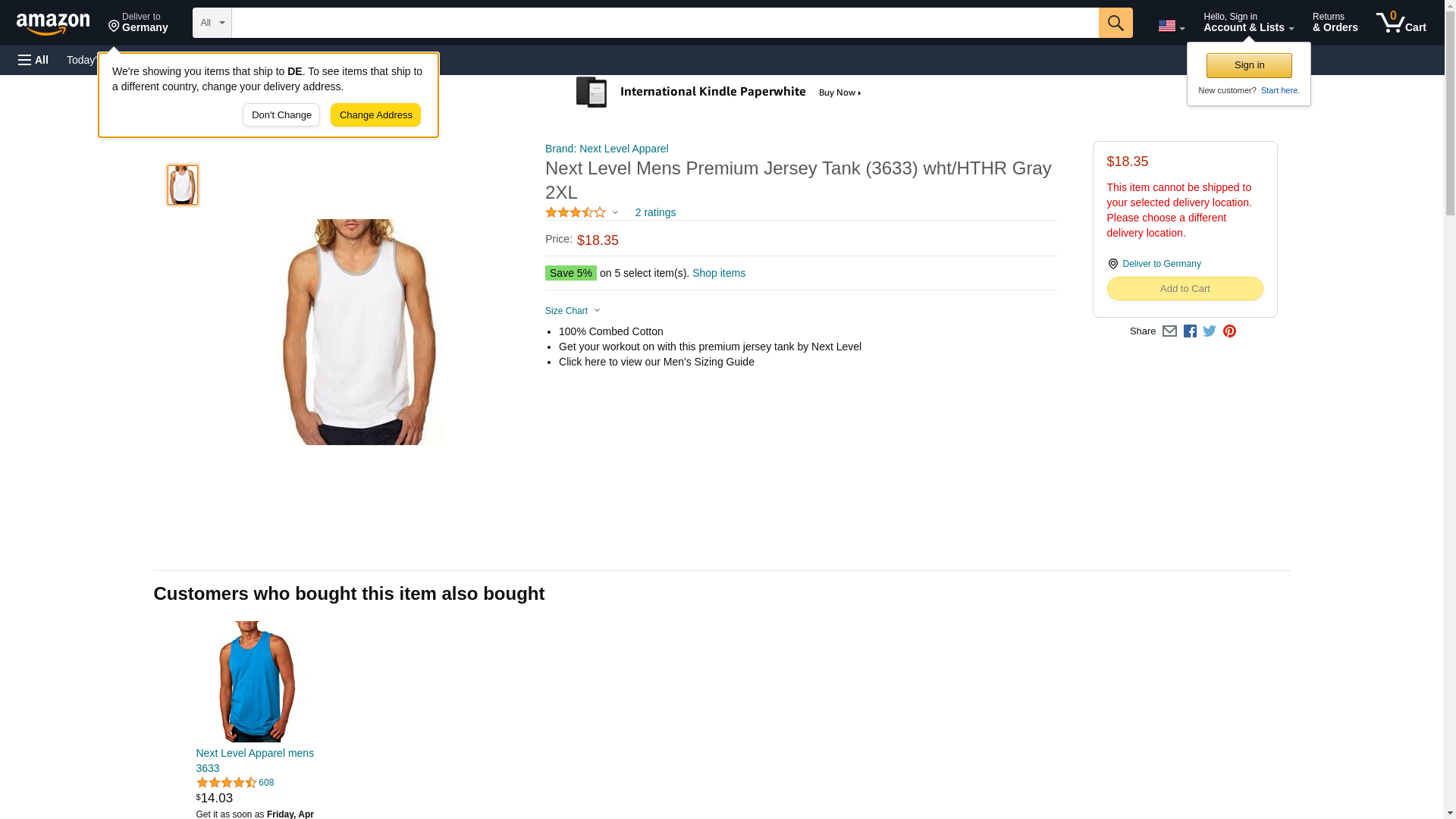Click the yellow Sign in button
The image size is (1456, 819).
pos(1249,65)
